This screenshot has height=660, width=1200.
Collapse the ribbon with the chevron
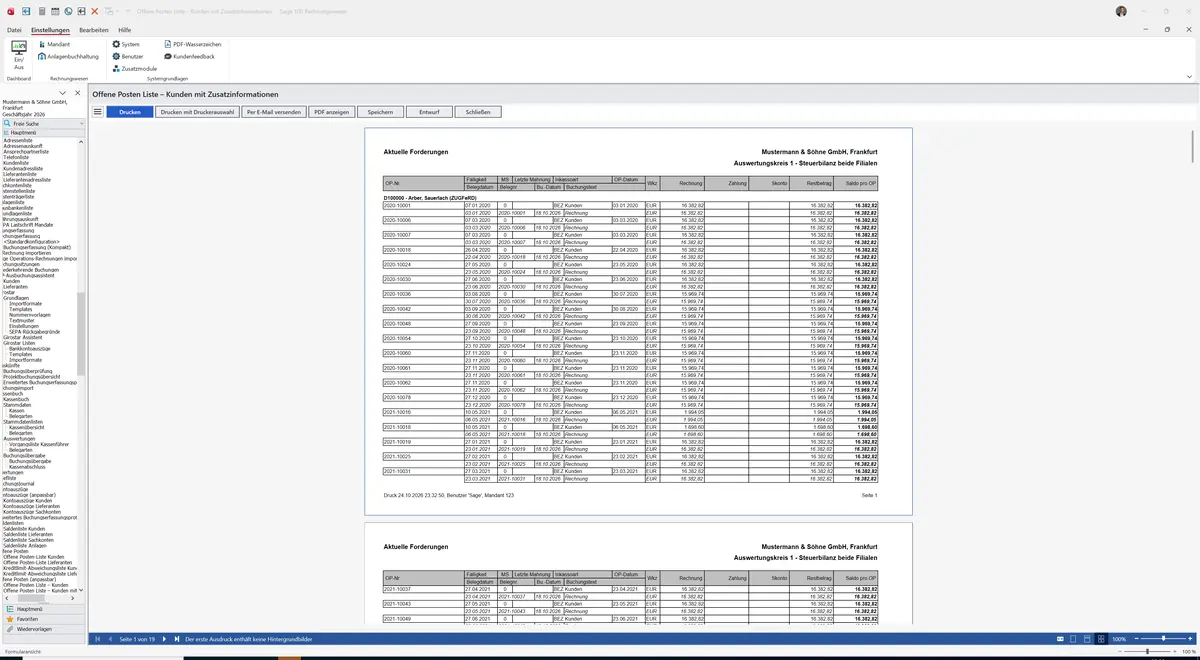1189,77
